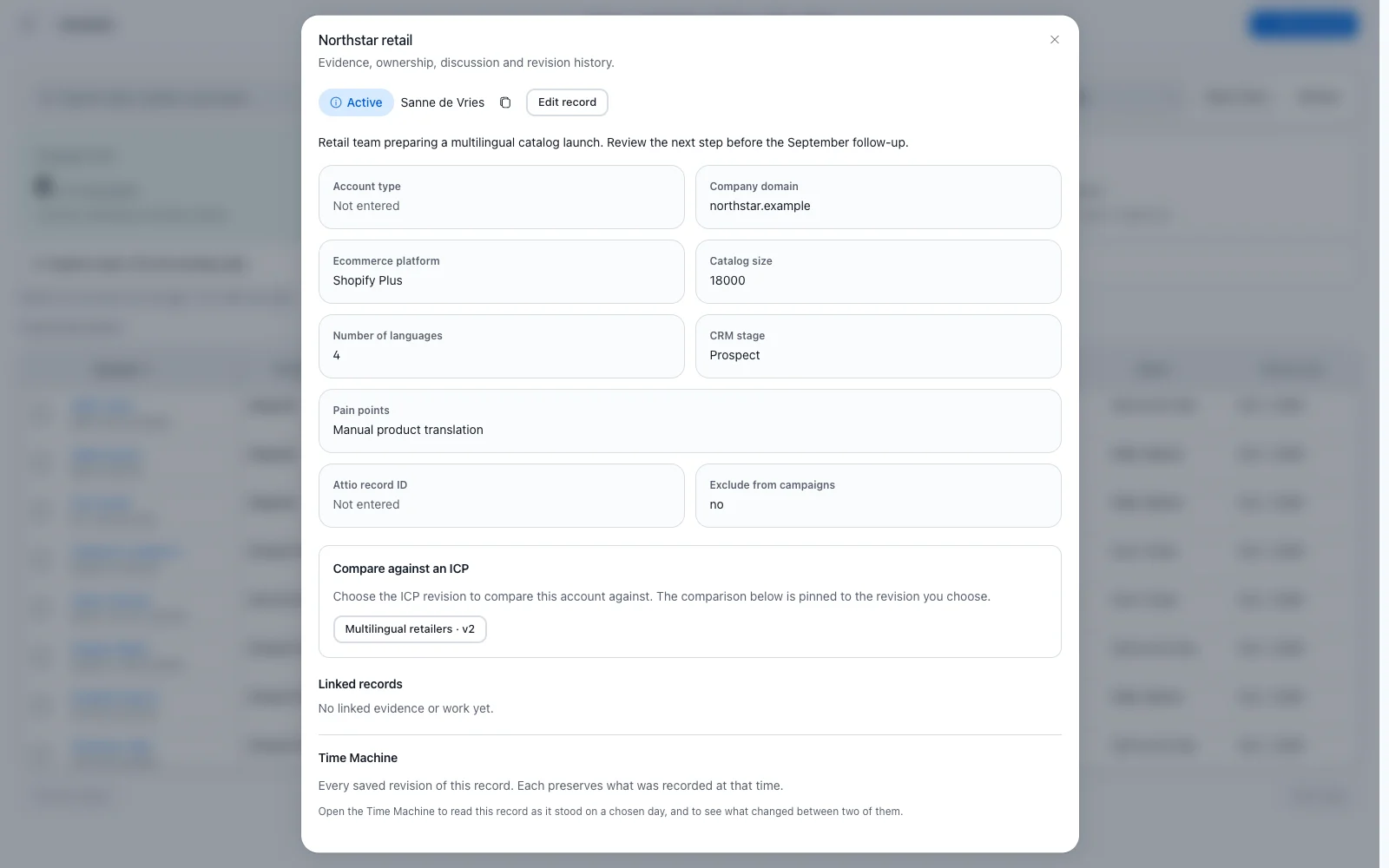The image size is (1389, 868).
Task: Click the Catalog size 18000 field
Action: [878, 272]
